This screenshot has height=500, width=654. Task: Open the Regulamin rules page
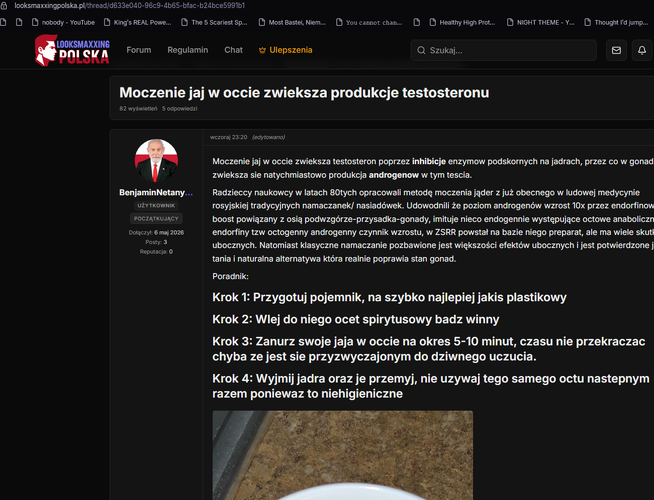point(188,50)
